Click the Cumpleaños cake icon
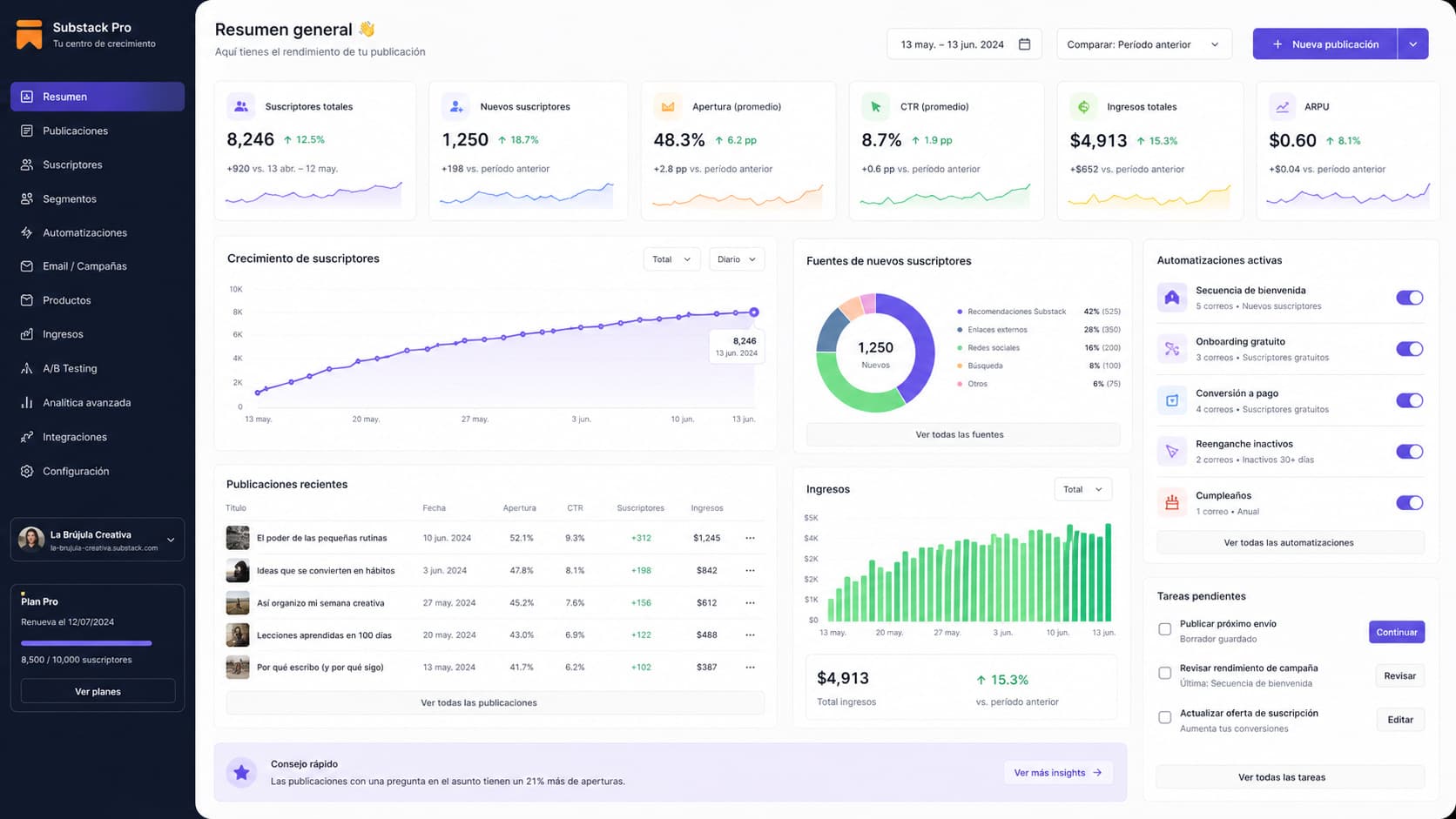The image size is (1456, 819). point(1172,502)
